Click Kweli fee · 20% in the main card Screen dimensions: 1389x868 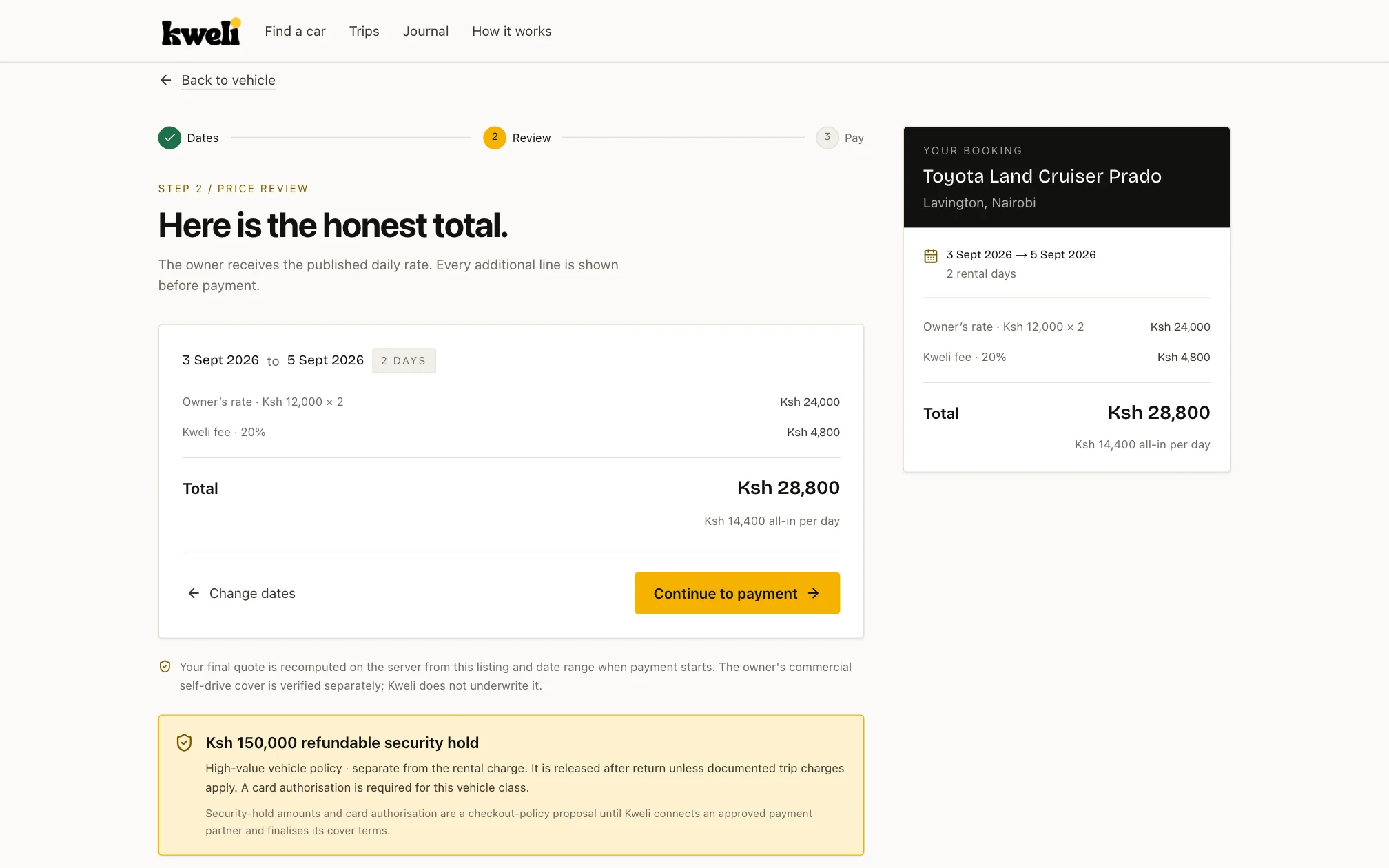(x=224, y=433)
